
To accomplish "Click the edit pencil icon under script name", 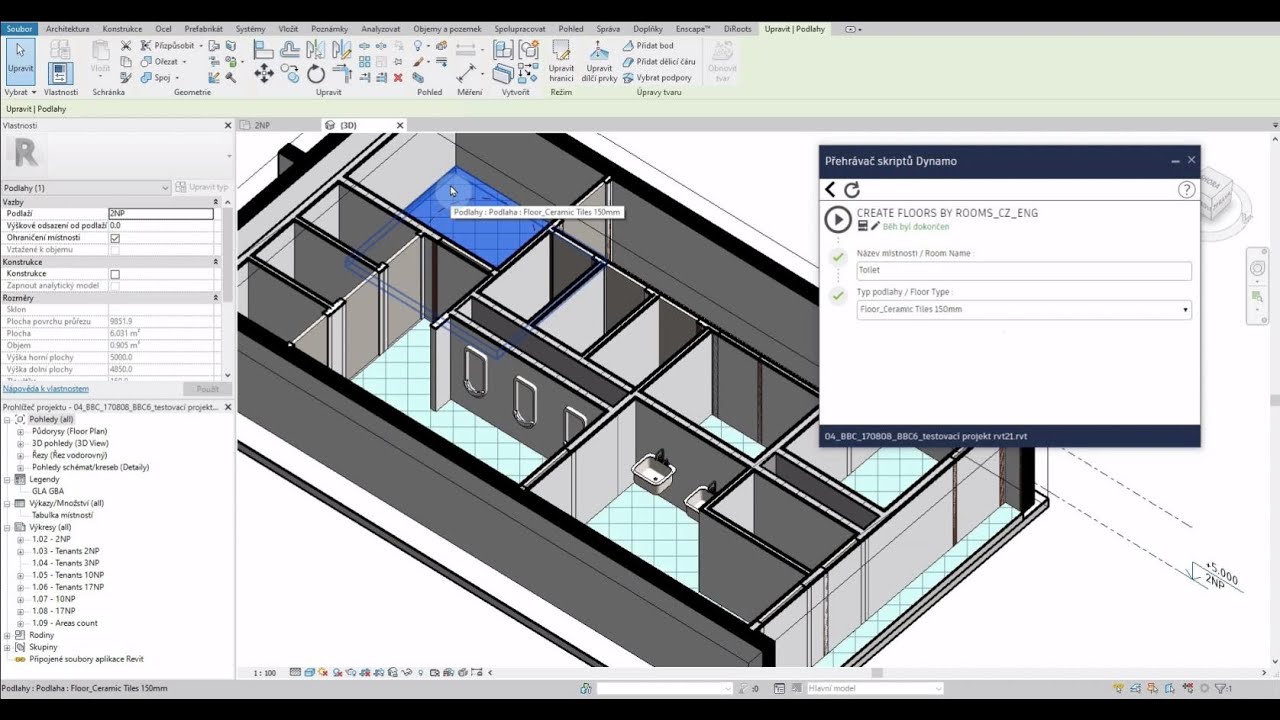I will click(x=875, y=227).
